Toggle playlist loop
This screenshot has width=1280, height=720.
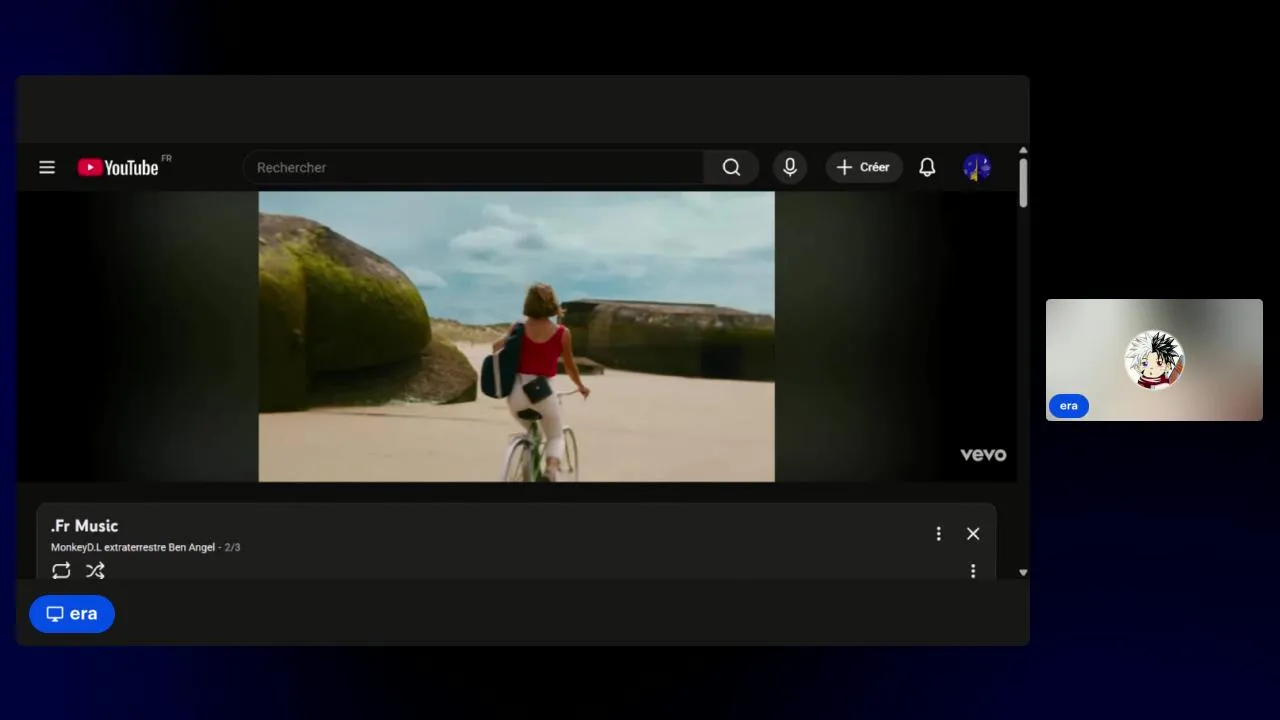[x=61, y=571]
